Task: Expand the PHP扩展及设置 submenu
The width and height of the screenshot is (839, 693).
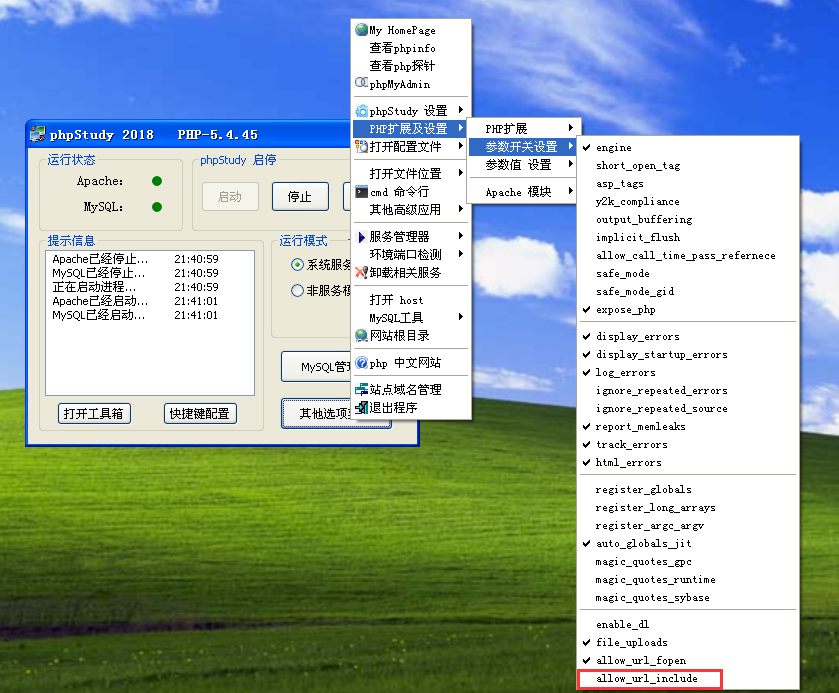Action: 411,128
